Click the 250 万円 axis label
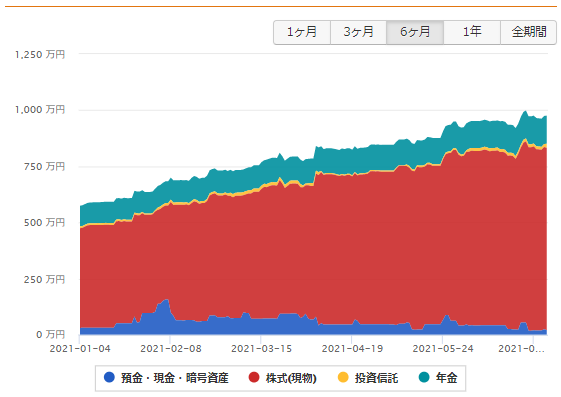Image resolution: width=561 pixels, height=397 pixels. (44, 279)
